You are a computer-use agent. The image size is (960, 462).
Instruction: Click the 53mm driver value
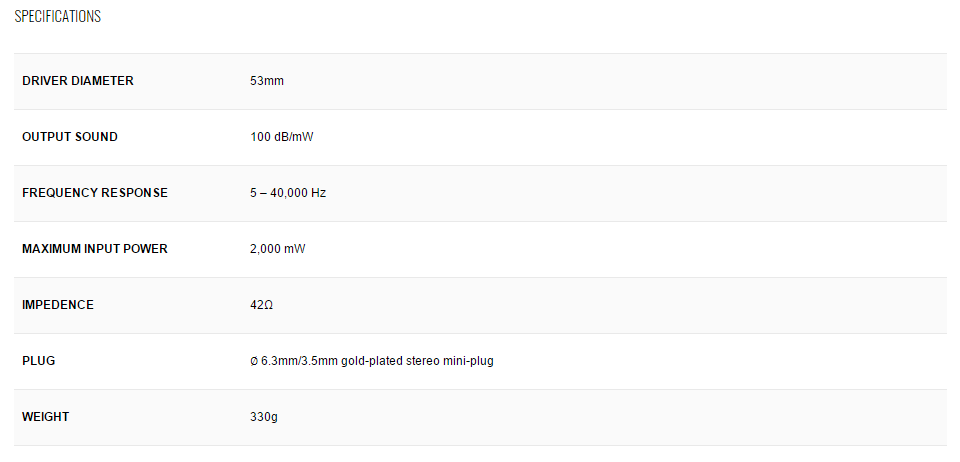point(267,81)
